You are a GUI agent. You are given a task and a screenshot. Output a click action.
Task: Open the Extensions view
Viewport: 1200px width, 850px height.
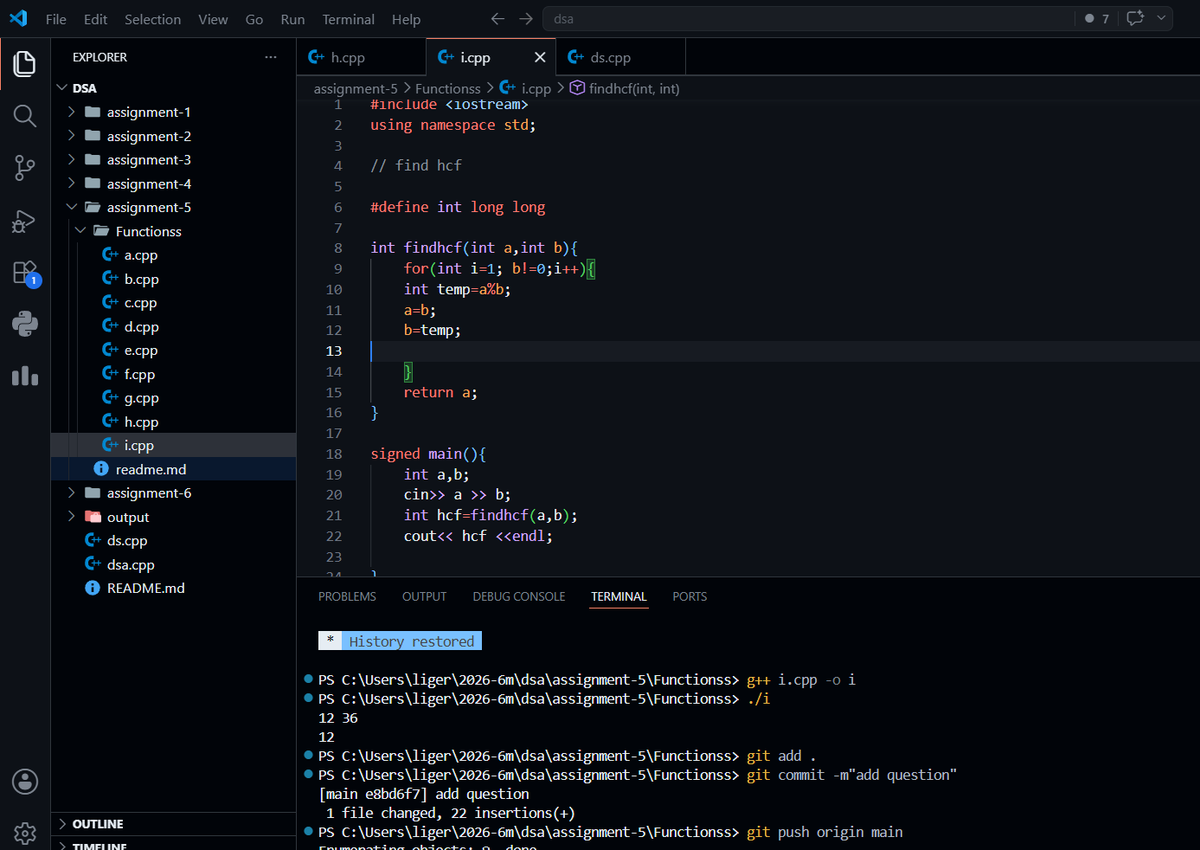(x=25, y=273)
